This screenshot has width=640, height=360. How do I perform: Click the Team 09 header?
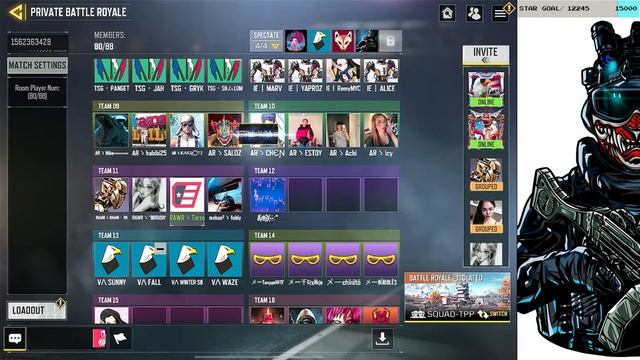point(168,106)
